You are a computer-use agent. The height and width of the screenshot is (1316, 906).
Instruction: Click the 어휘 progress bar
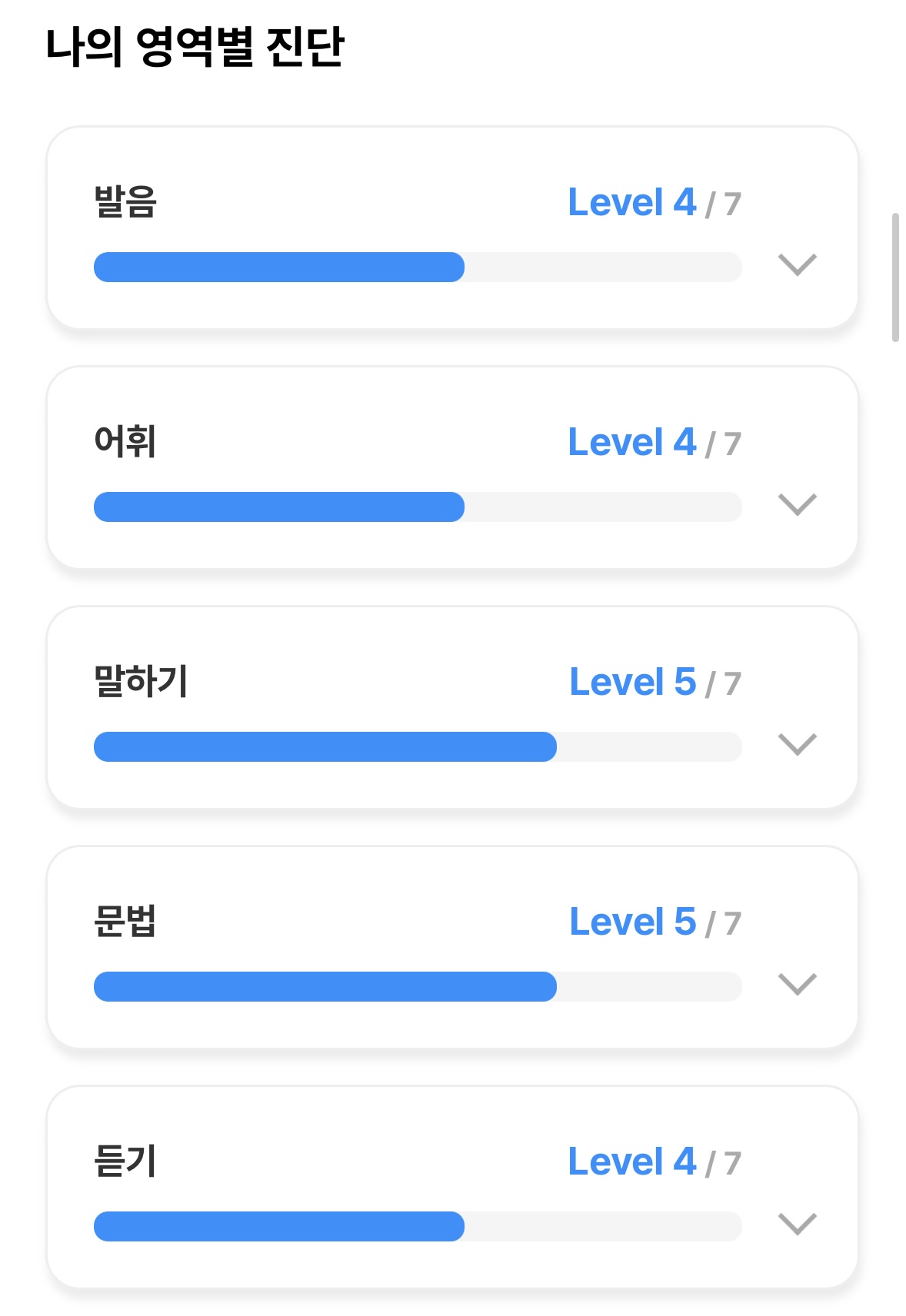coord(418,507)
